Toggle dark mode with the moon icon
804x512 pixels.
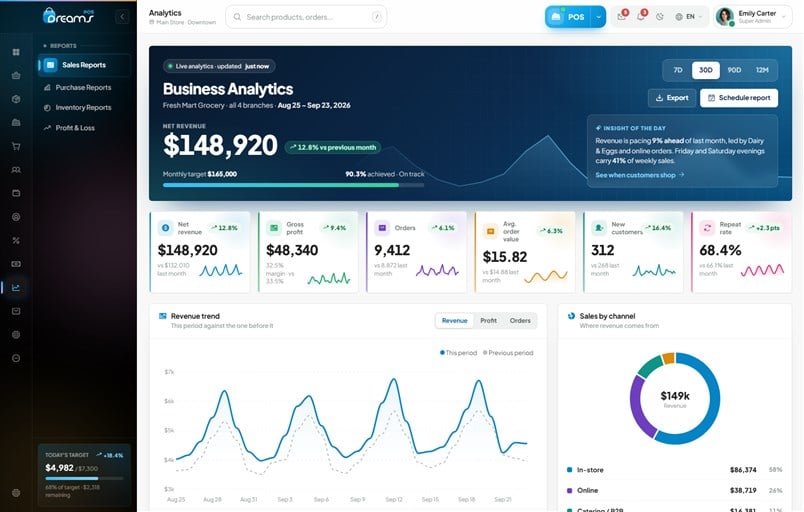(x=660, y=17)
